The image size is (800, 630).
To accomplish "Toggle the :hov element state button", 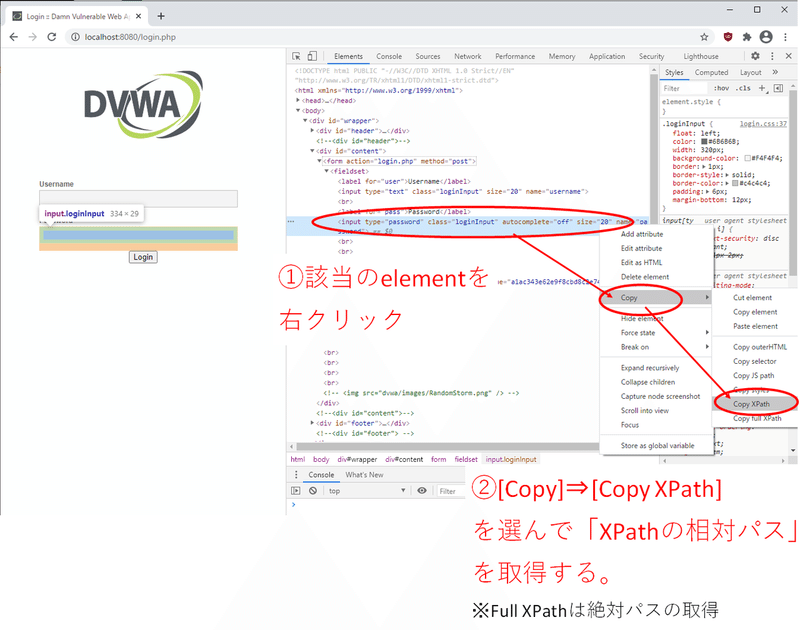I will (721, 88).
